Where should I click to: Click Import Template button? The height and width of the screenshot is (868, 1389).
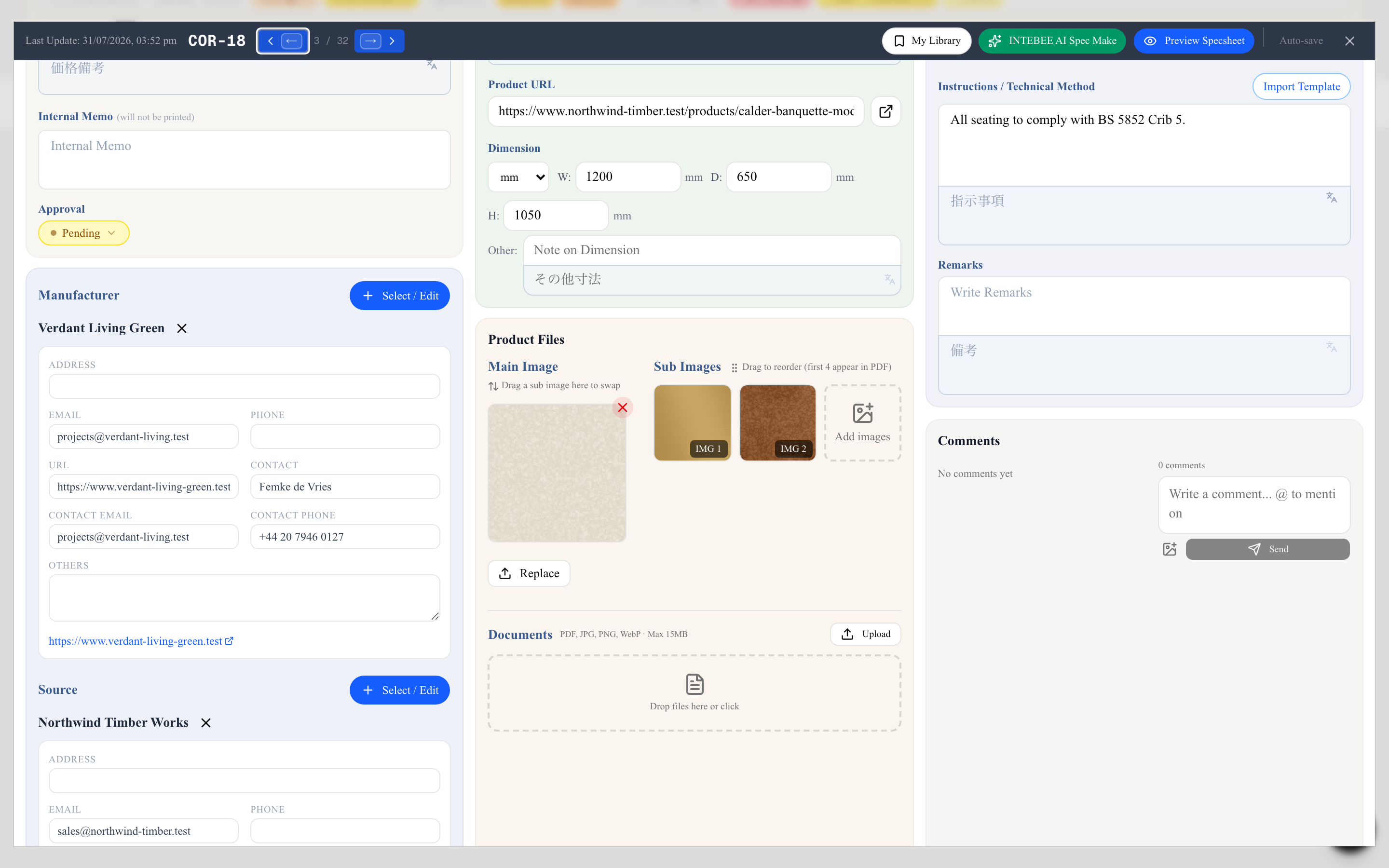[1301, 87]
